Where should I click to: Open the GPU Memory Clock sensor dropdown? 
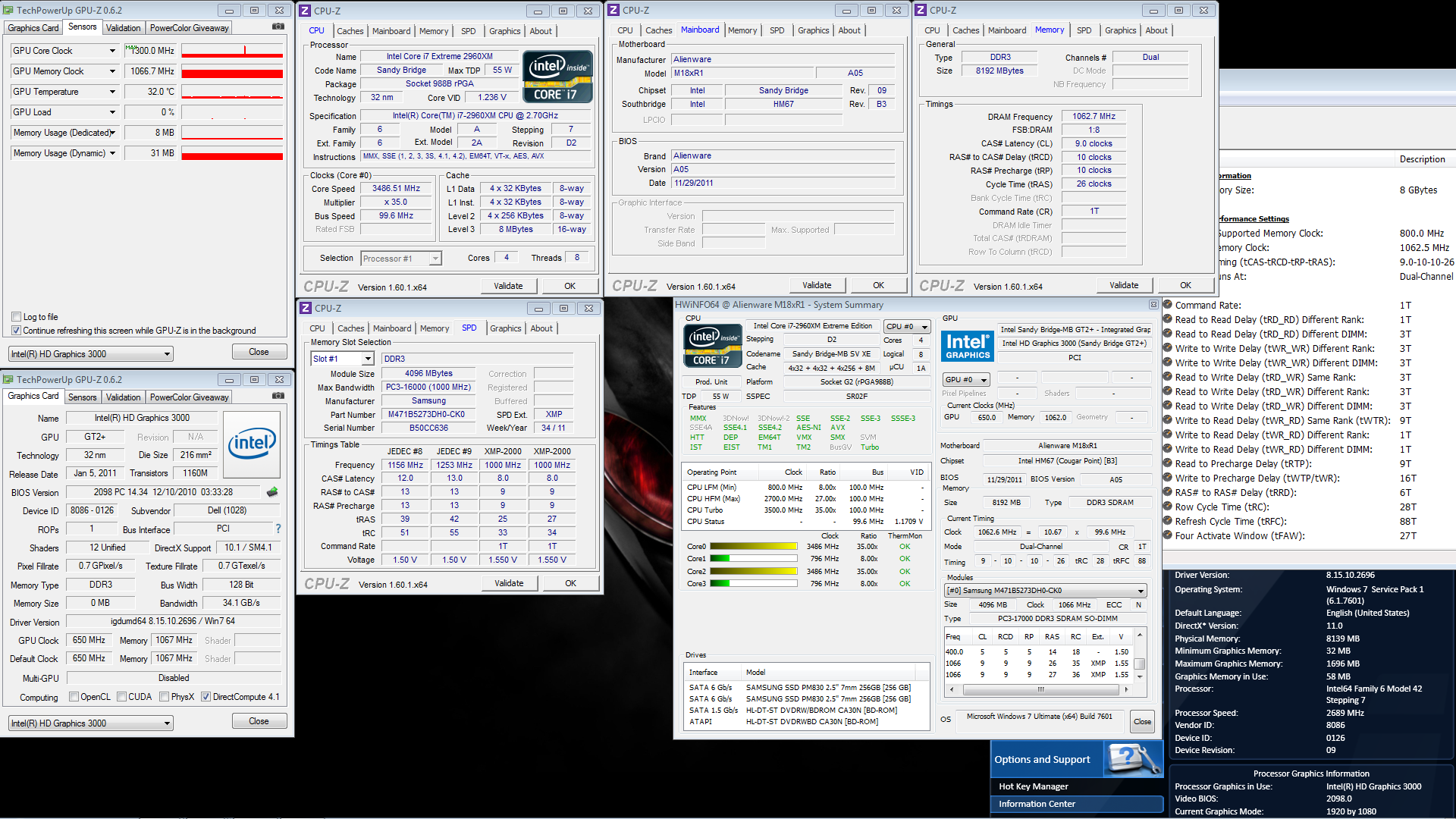(112, 71)
